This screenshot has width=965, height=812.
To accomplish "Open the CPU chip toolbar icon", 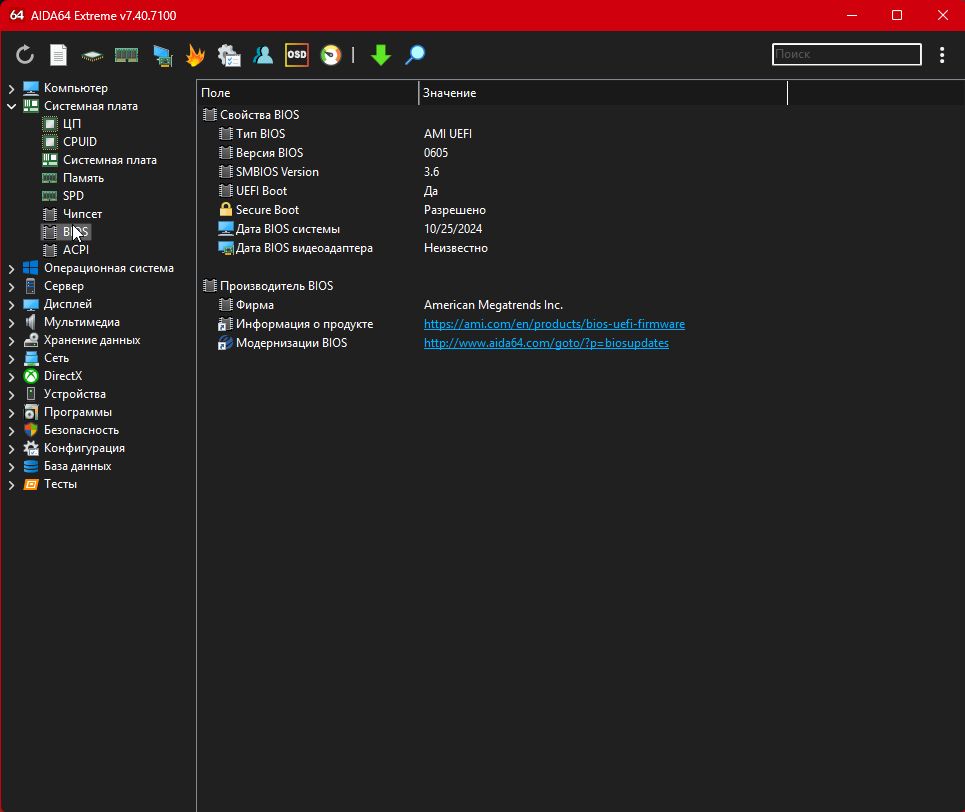I will pyautogui.click(x=92, y=56).
